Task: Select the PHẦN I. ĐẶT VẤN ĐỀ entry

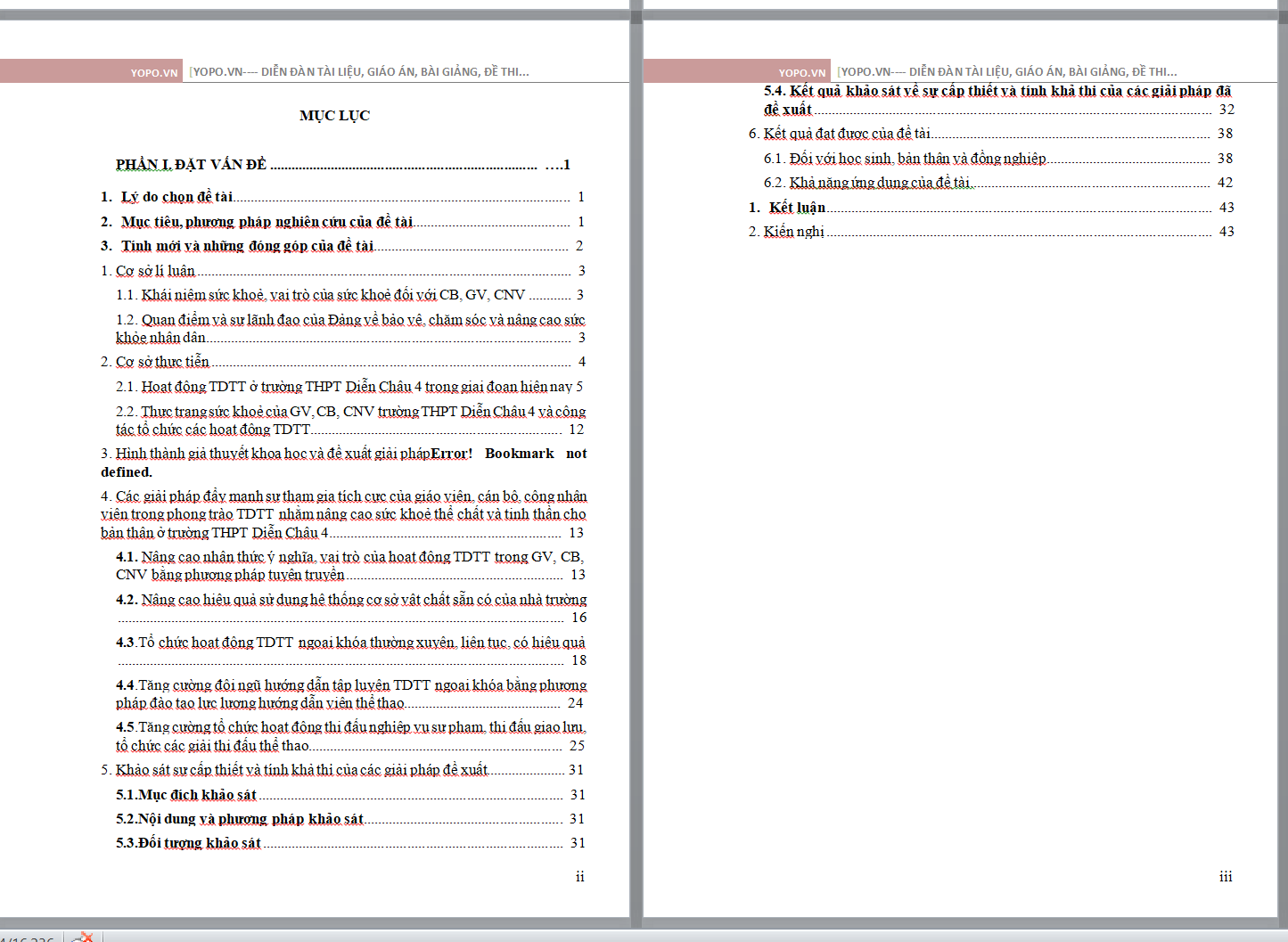Action: (x=343, y=164)
